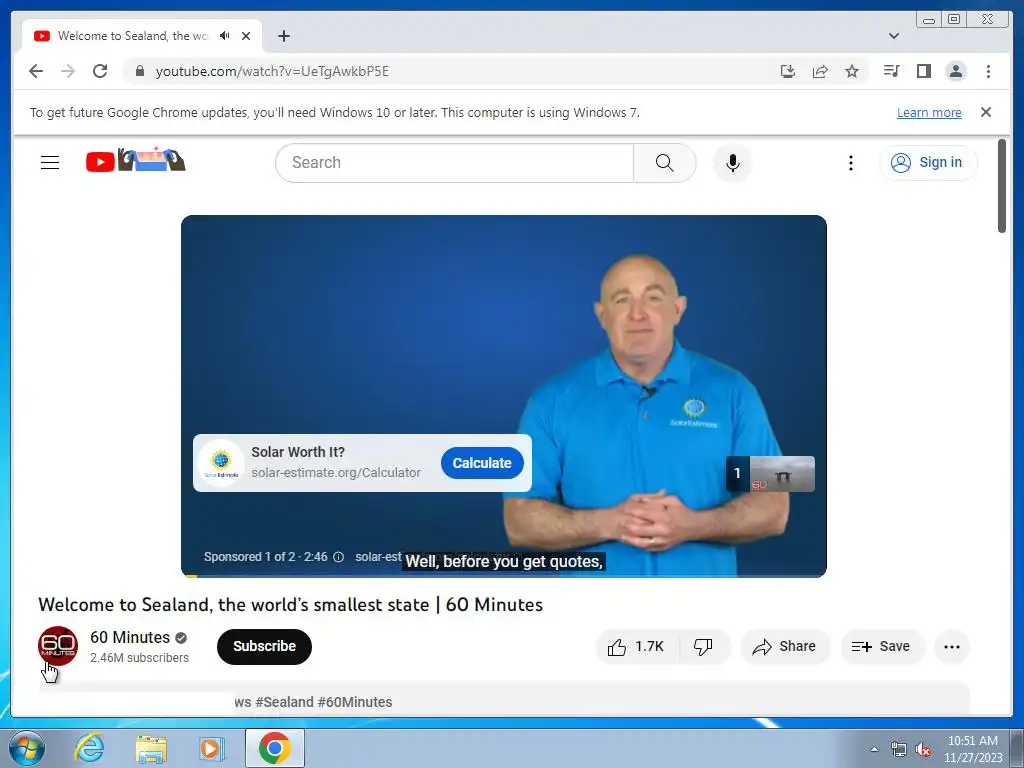The width and height of the screenshot is (1024, 768).
Task: Click the ad info icon beside Sponsored
Action: 338,557
